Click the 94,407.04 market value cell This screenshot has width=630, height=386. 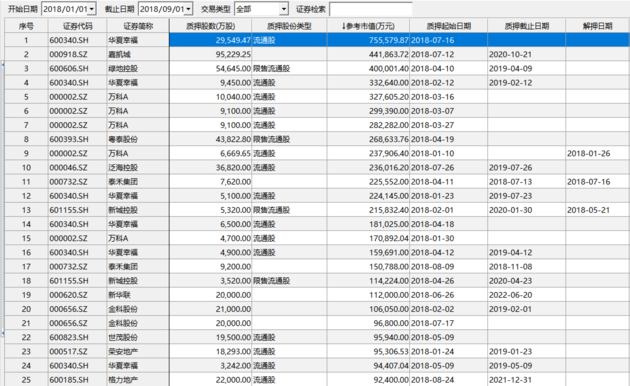tap(368, 365)
